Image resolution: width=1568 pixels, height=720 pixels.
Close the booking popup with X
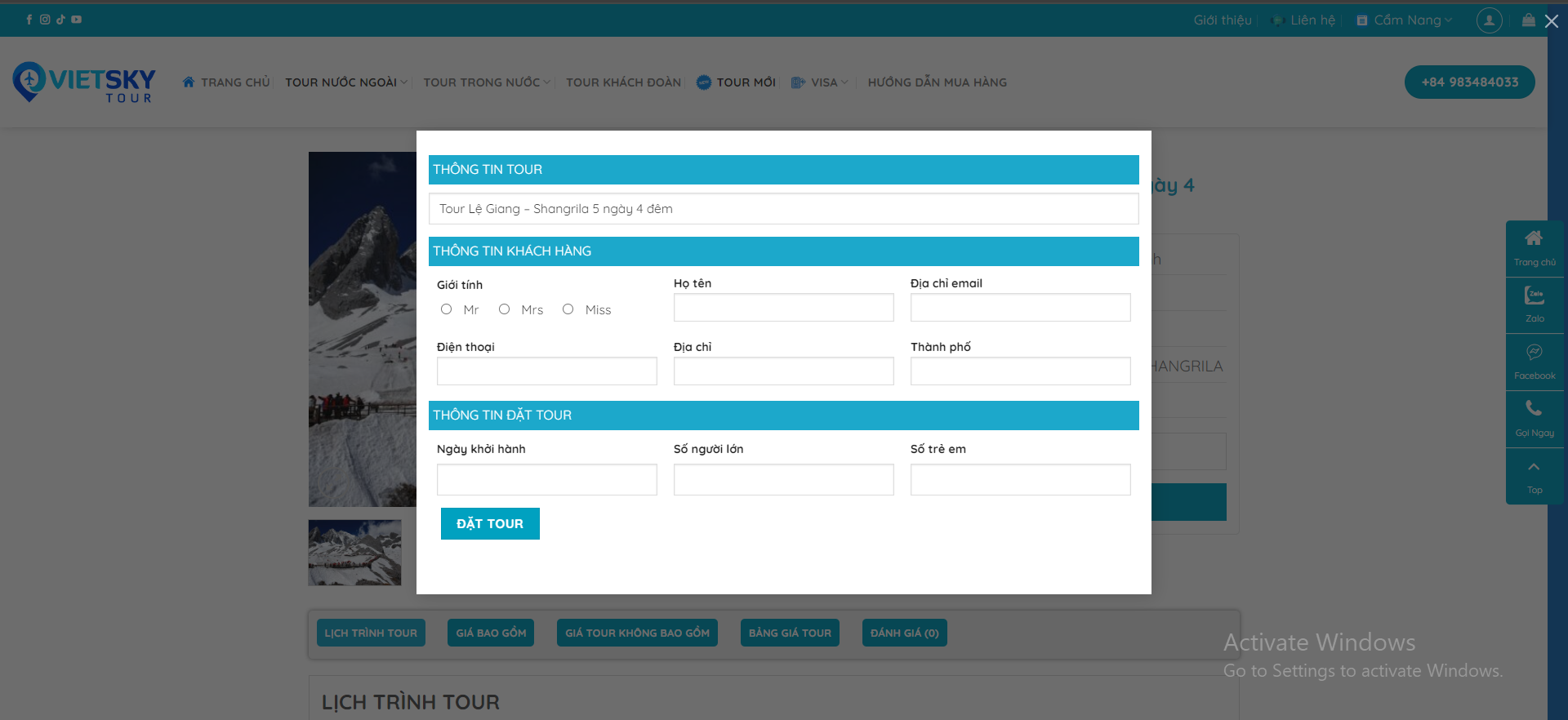1552,21
